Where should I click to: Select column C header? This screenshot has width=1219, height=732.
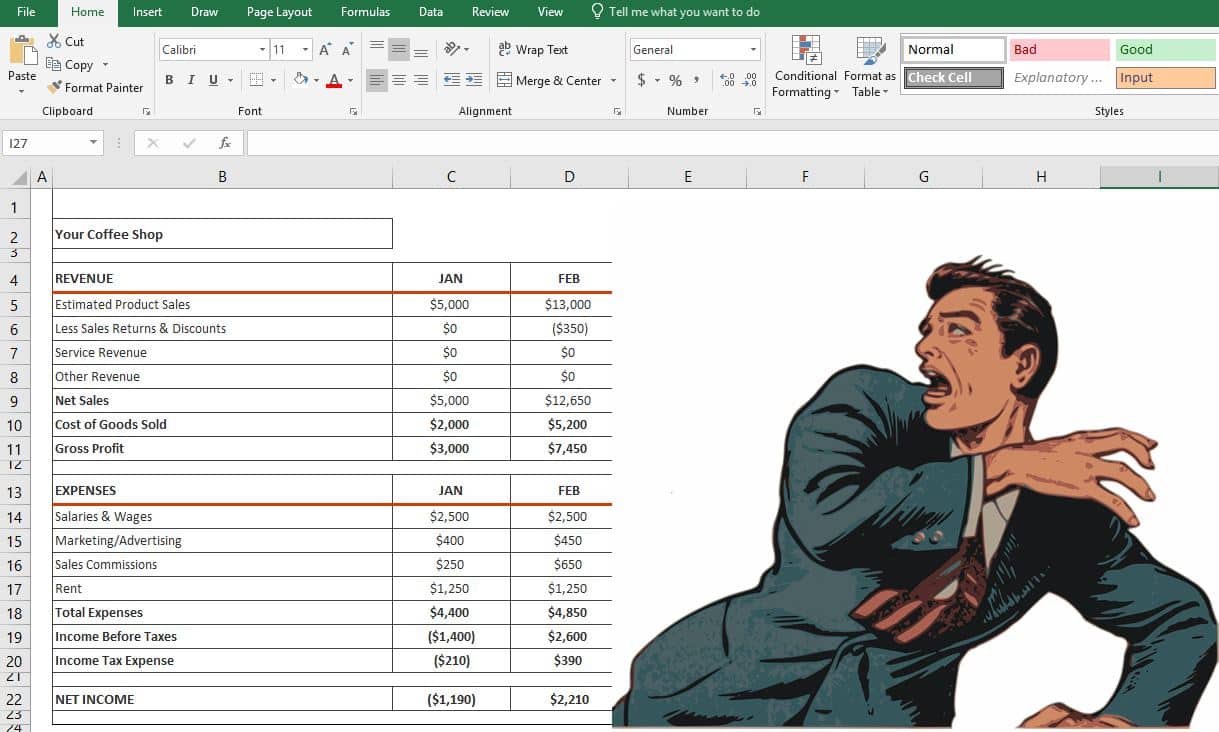click(451, 177)
